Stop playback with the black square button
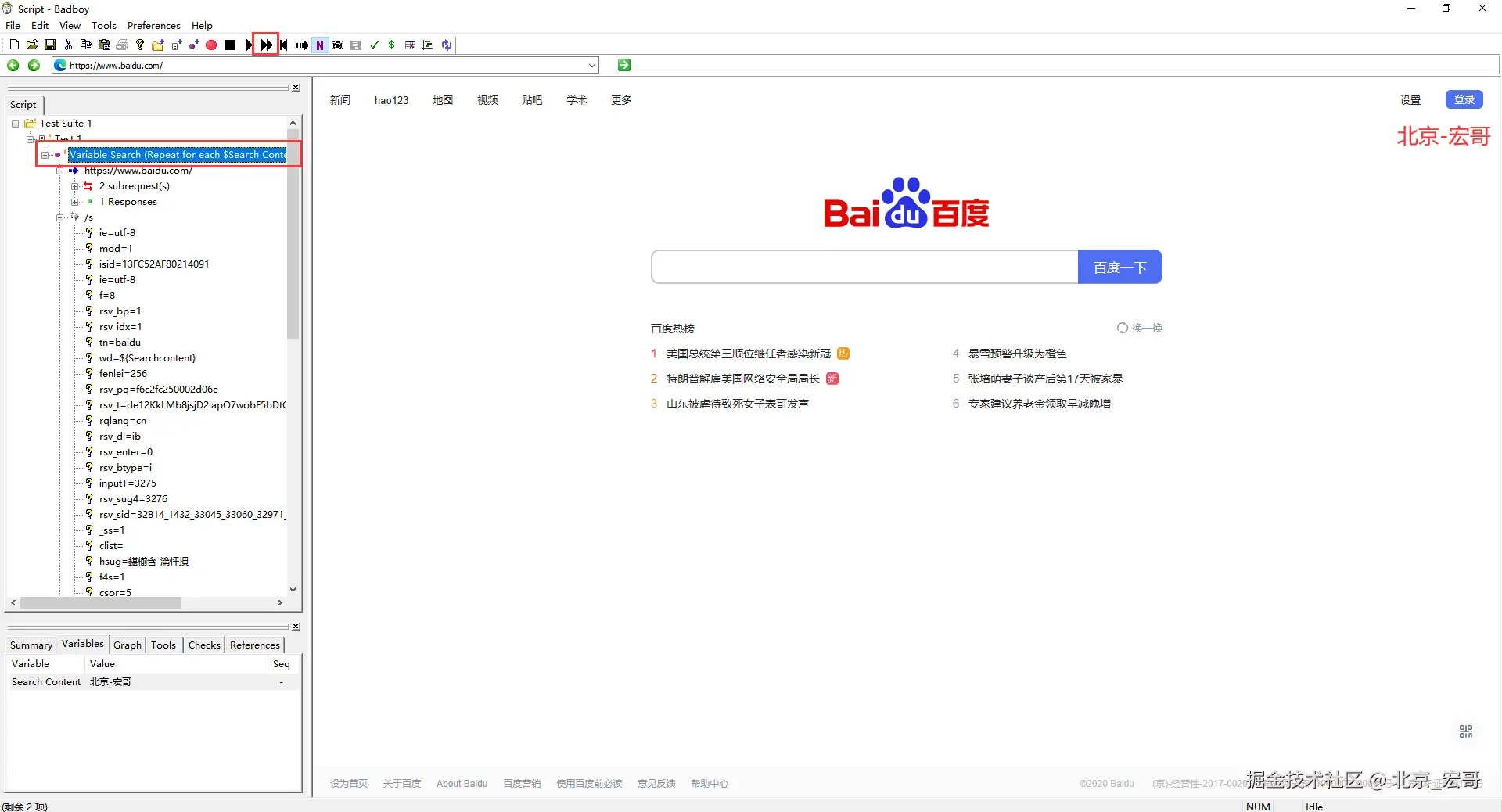 coord(230,45)
